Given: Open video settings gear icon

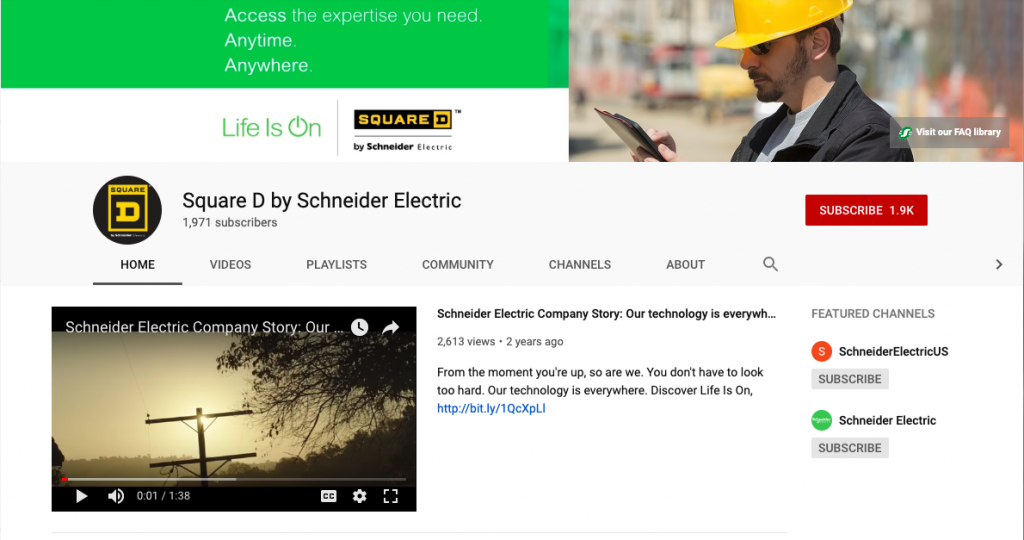Looking at the screenshot, I should tap(359, 496).
